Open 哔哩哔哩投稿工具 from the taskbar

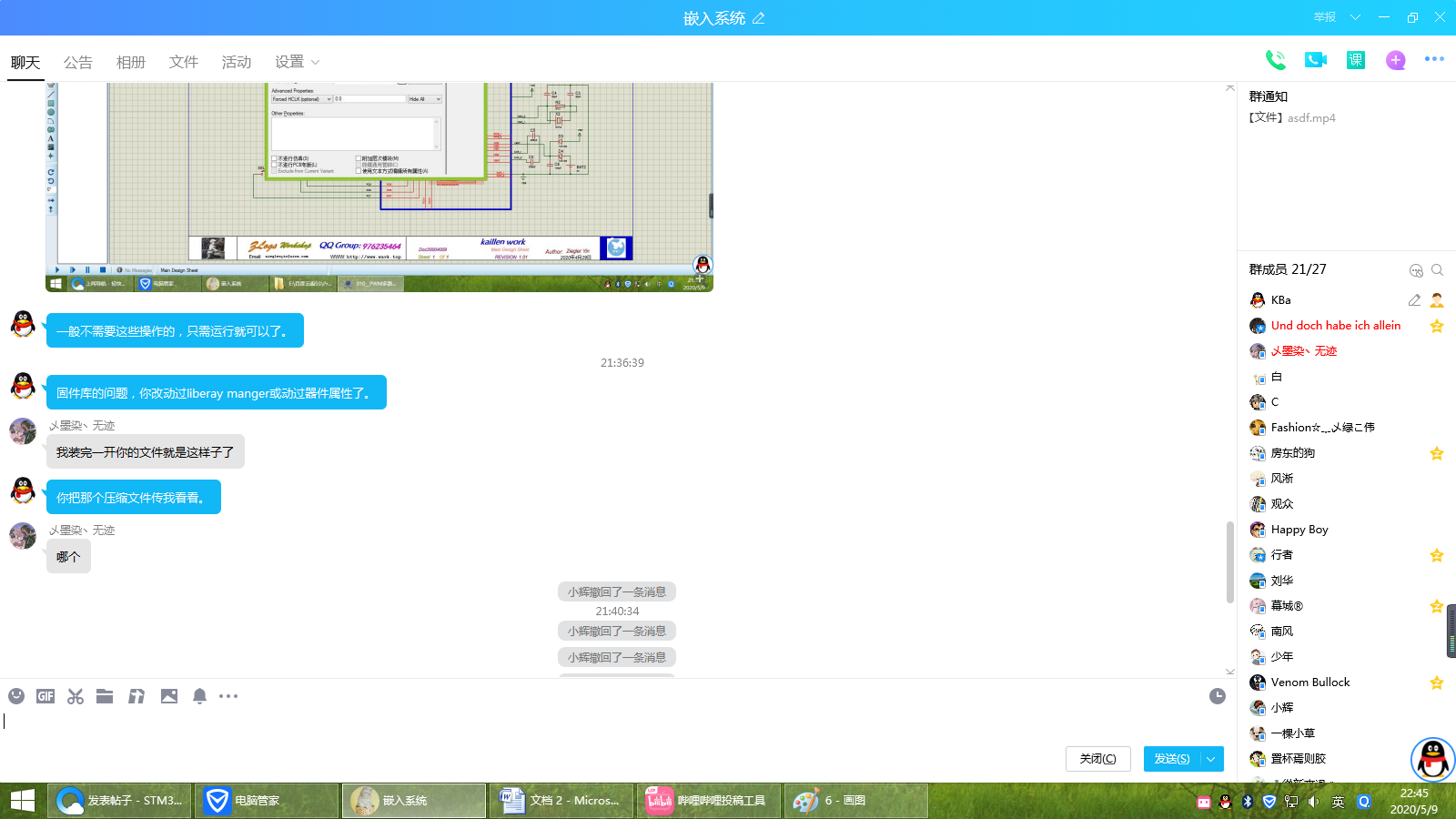point(709,801)
